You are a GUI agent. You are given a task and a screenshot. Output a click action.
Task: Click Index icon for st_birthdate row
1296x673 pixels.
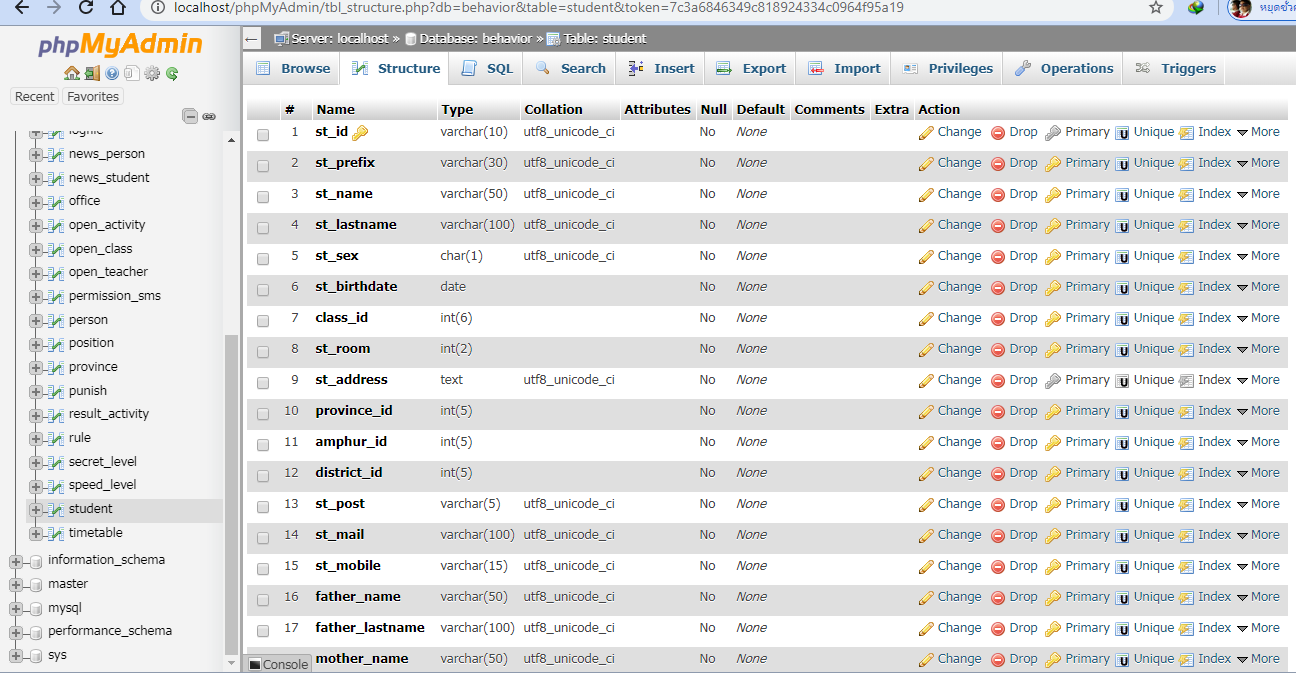[1187, 287]
